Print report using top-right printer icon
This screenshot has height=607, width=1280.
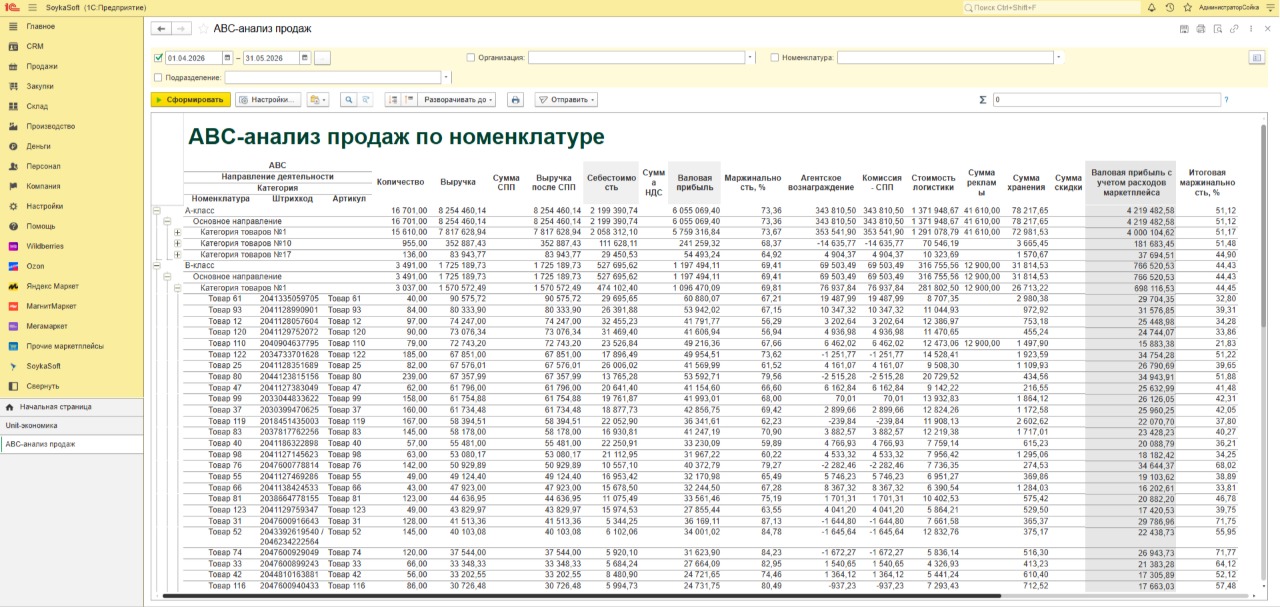click(1201, 29)
